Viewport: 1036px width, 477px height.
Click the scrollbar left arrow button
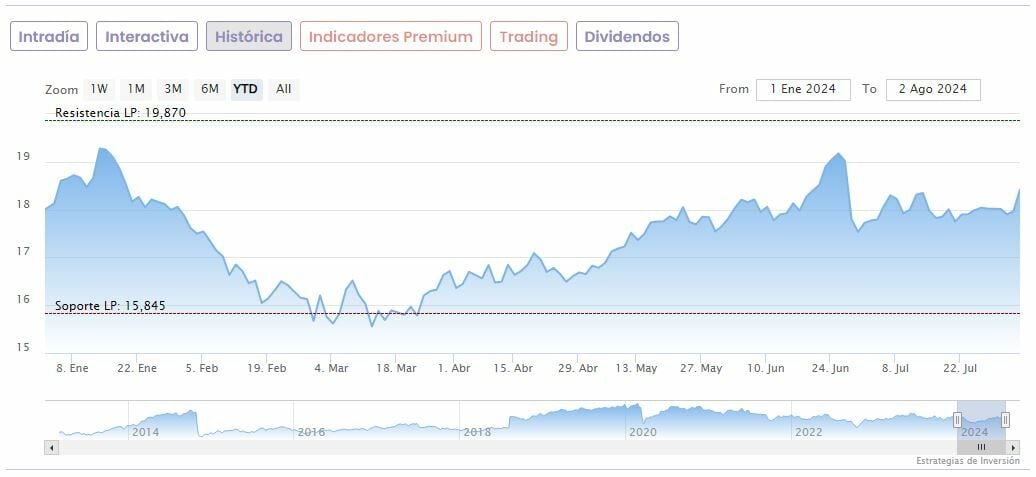coord(51,447)
